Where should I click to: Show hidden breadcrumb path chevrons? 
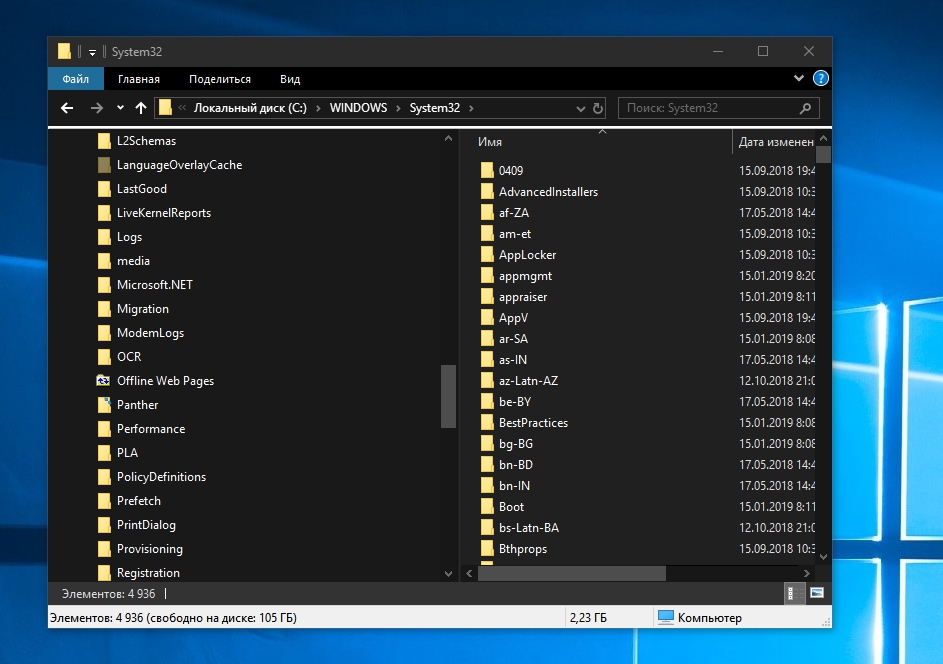click(x=182, y=108)
